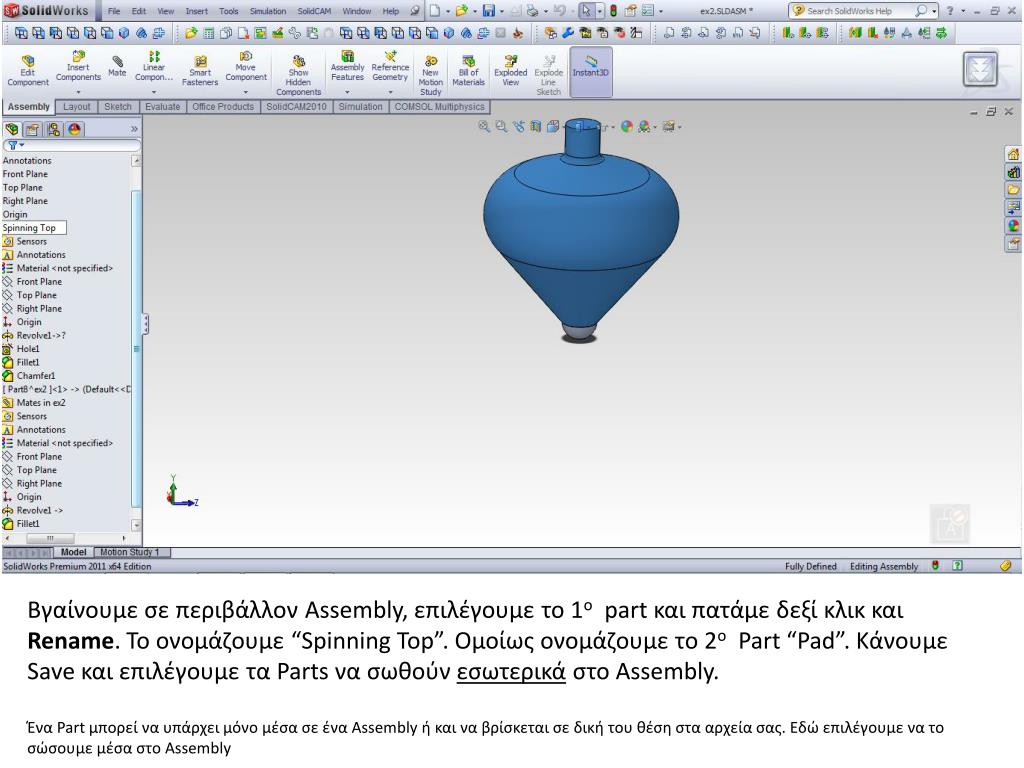
Task: Click the Reference Geometry icon
Action: click(390, 57)
